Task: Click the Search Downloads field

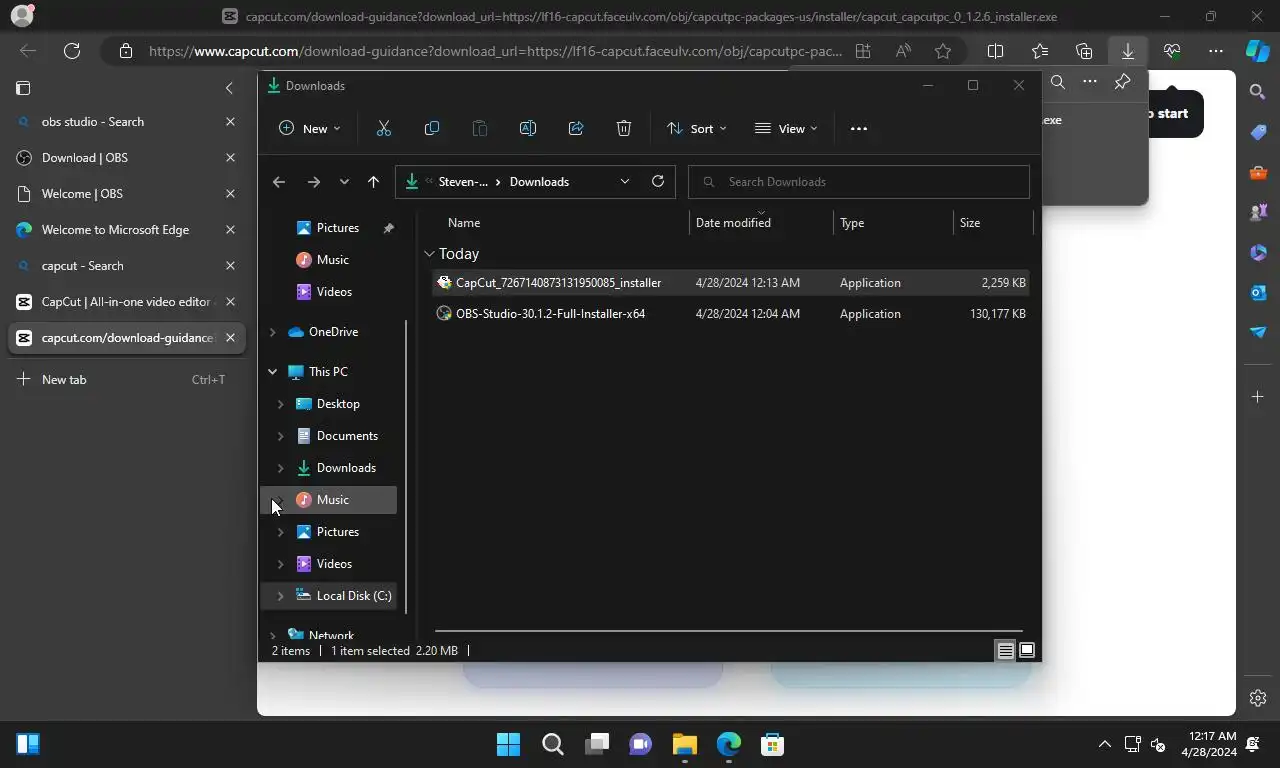Action: click(x=859, y=182)
